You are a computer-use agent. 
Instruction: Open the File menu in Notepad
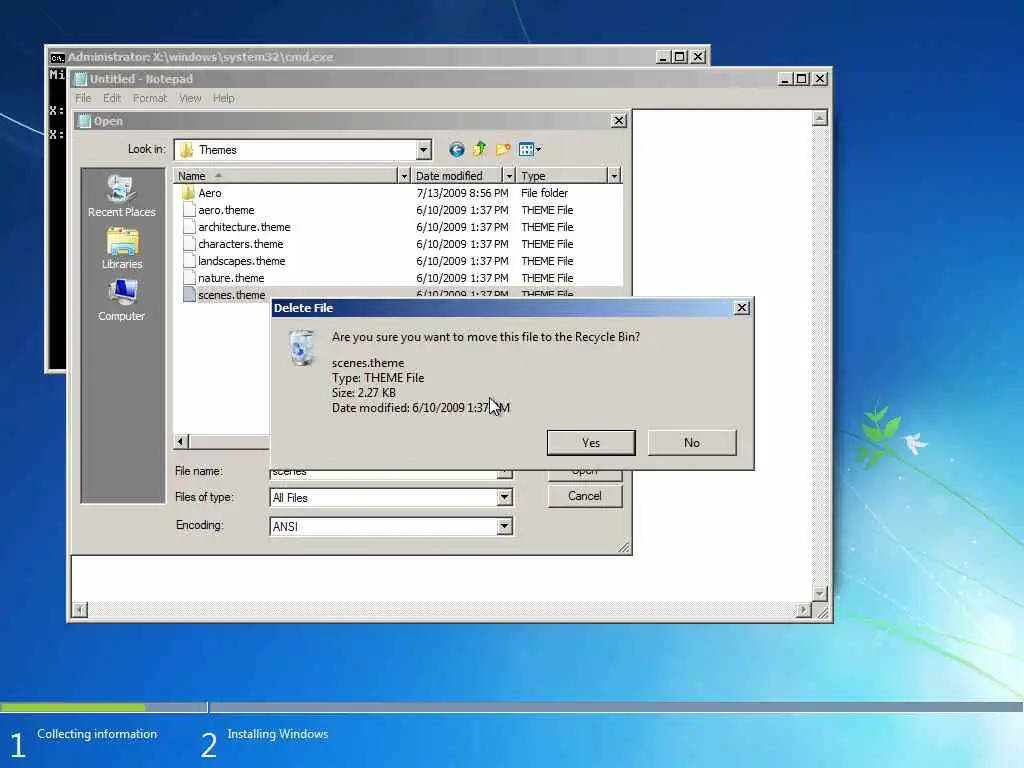(84, 98)
